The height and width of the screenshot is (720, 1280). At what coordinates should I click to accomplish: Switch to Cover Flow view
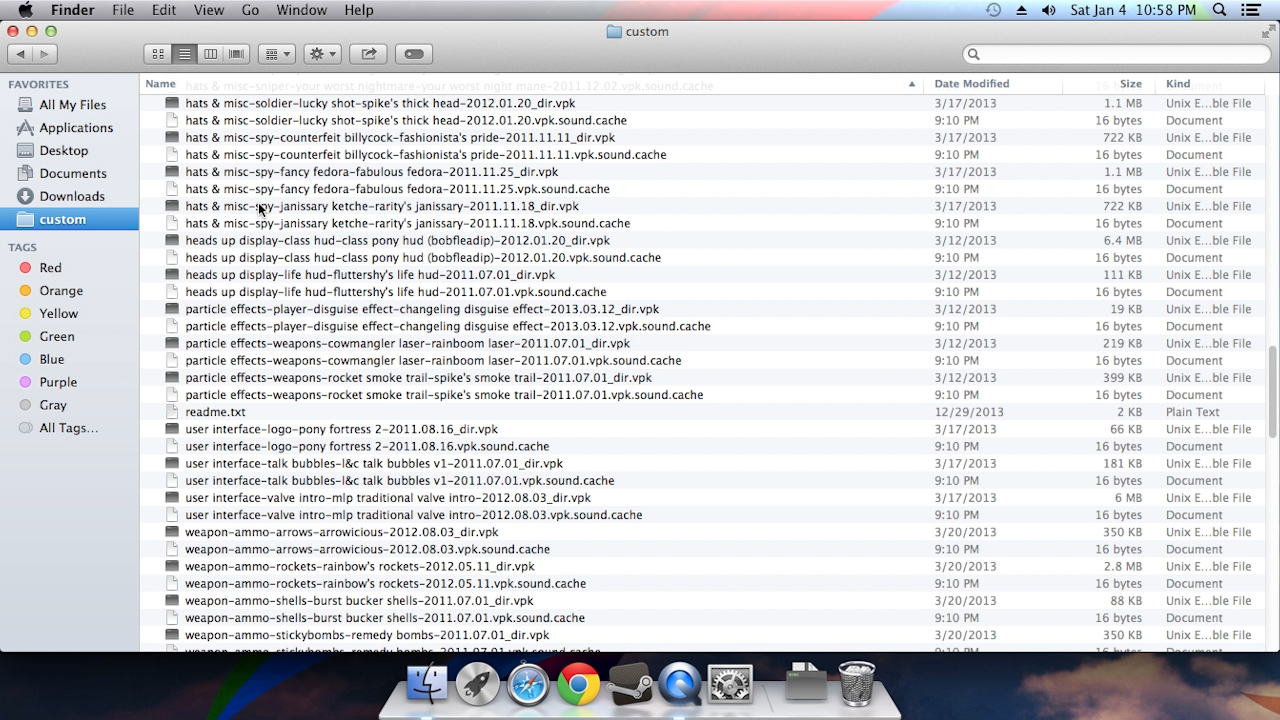236,54
